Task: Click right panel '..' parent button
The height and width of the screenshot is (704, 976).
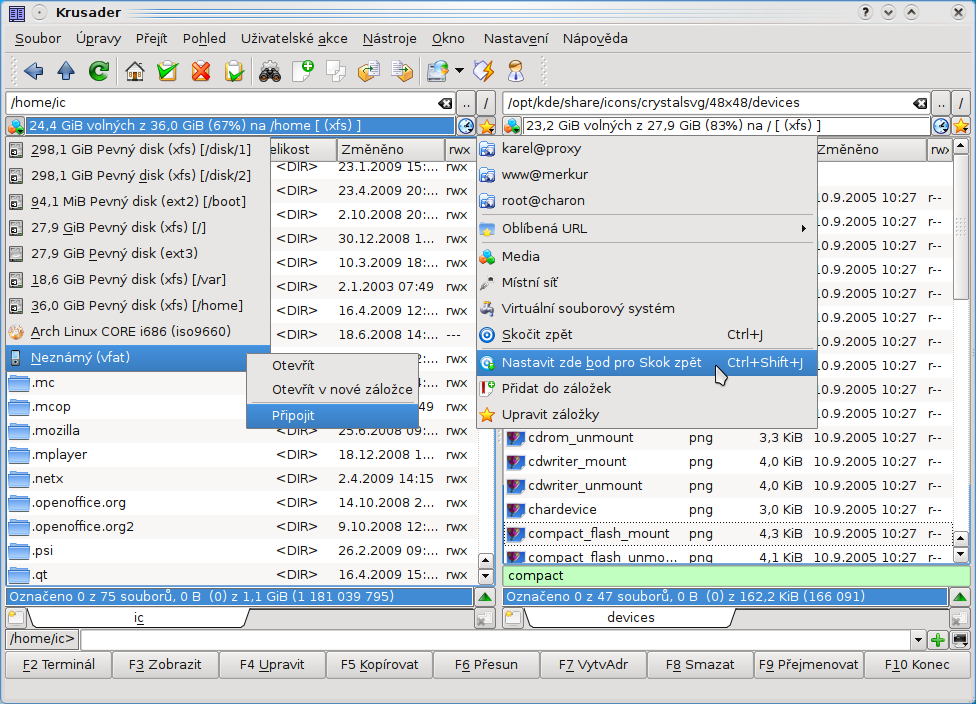Action: [x=941, y=103]
